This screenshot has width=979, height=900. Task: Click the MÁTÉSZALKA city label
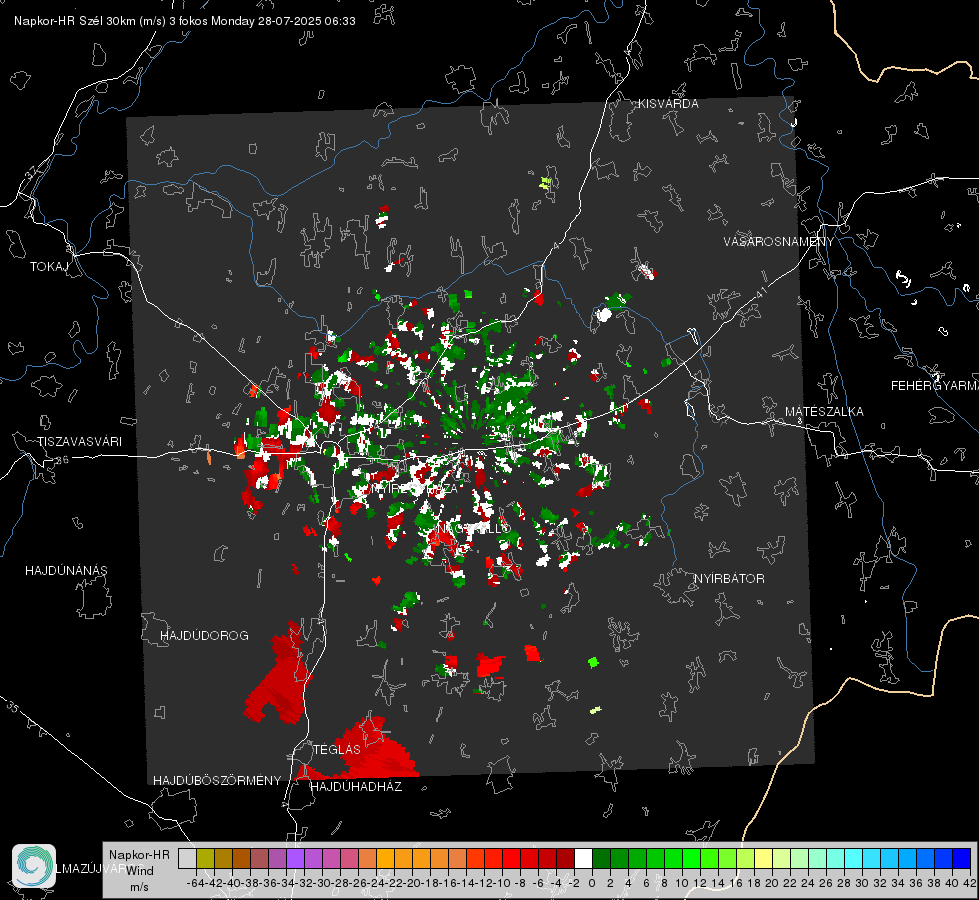pos(824,412)
